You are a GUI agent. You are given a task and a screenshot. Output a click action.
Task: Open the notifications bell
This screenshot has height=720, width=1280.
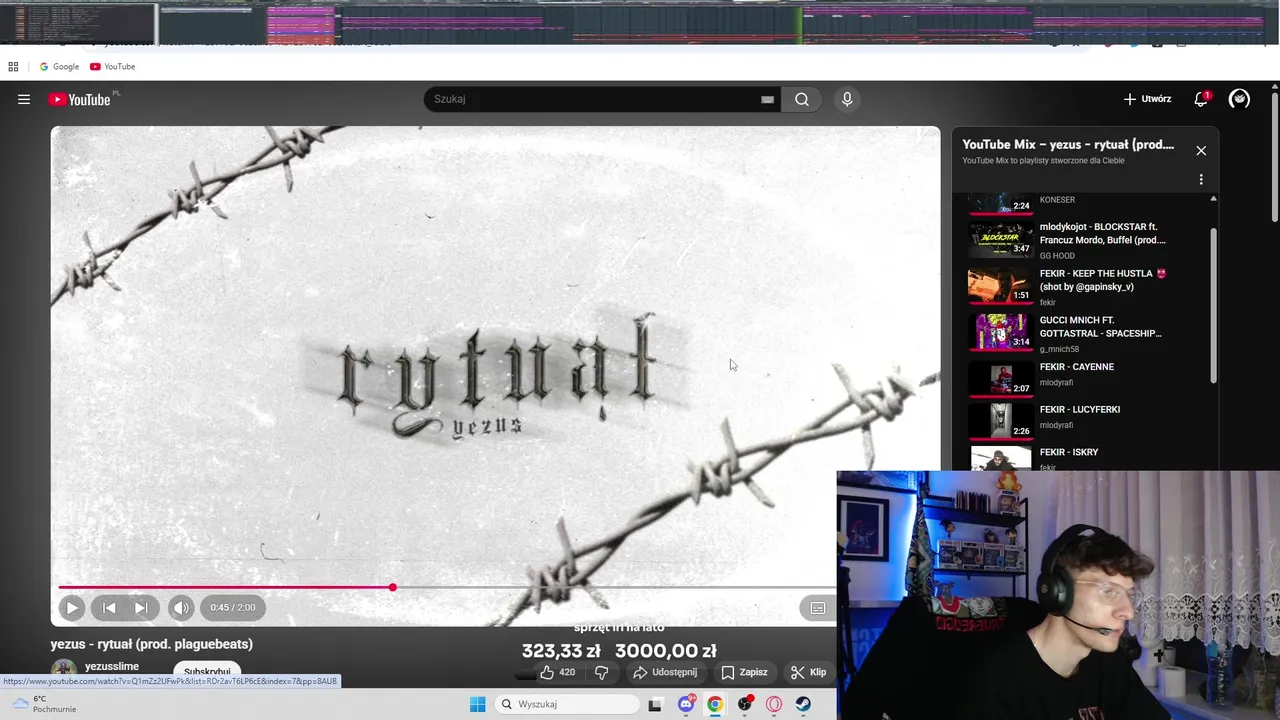coord(1201,99)
